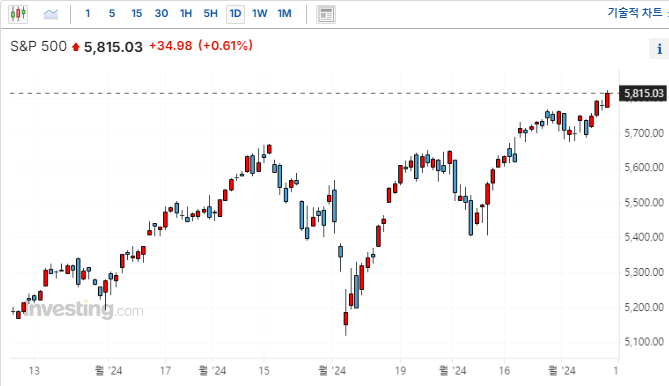Select the candlestick chart type icon

[18, 14]
